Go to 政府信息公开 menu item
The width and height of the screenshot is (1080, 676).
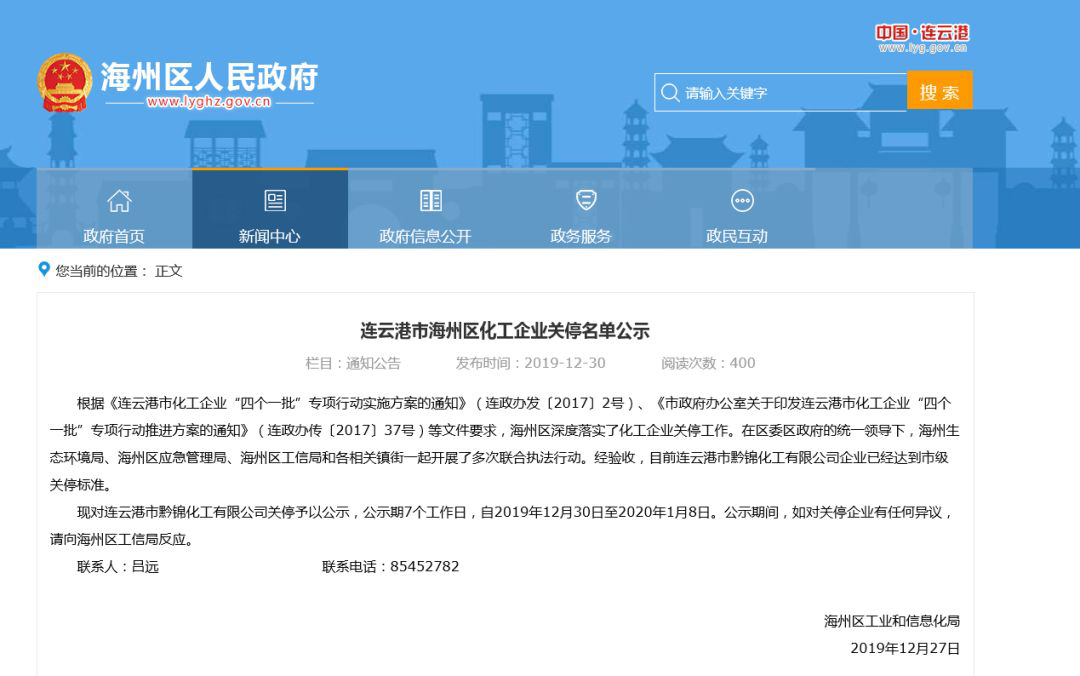[426, 209]
